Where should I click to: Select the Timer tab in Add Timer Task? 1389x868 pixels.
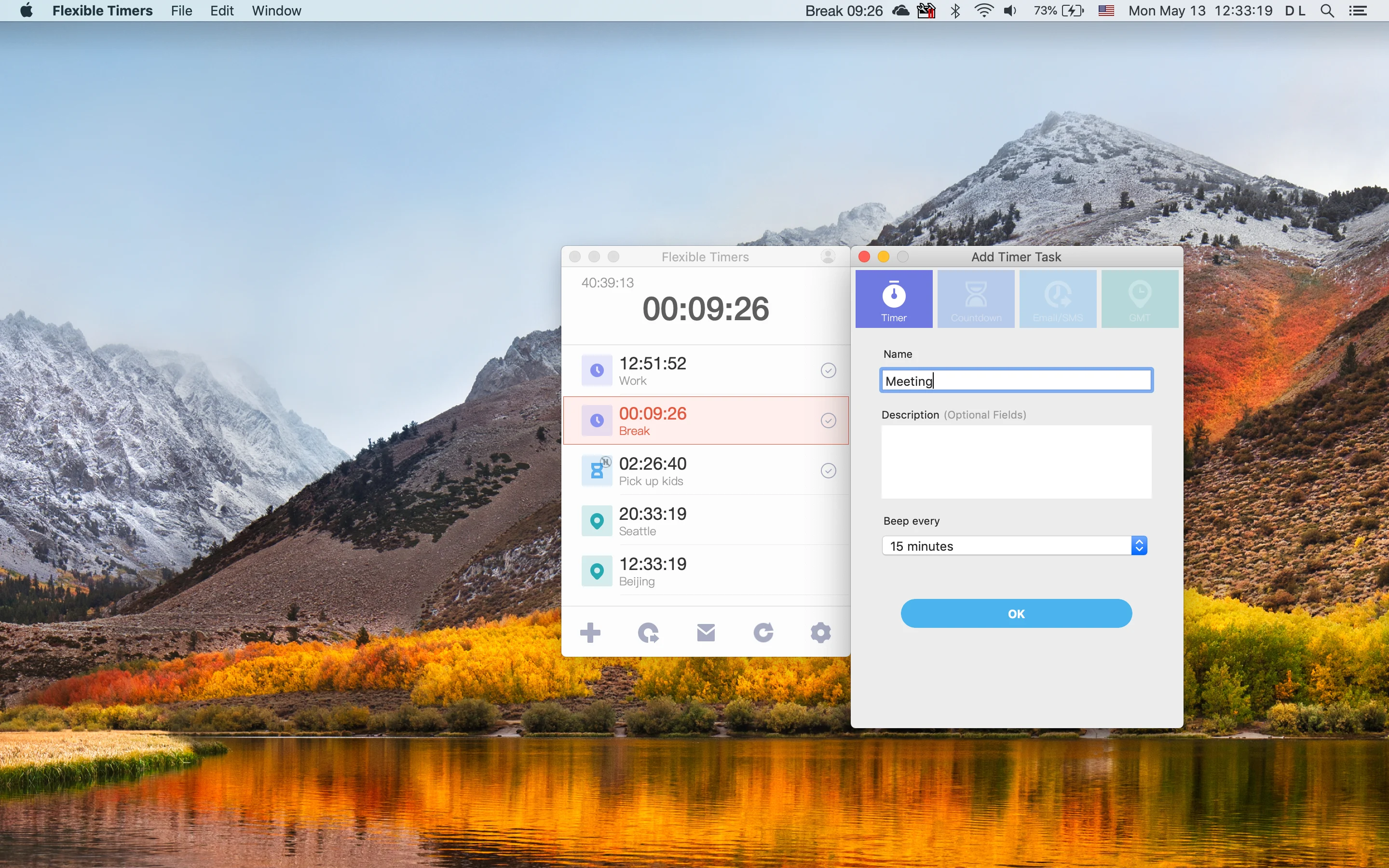(894, 299)
